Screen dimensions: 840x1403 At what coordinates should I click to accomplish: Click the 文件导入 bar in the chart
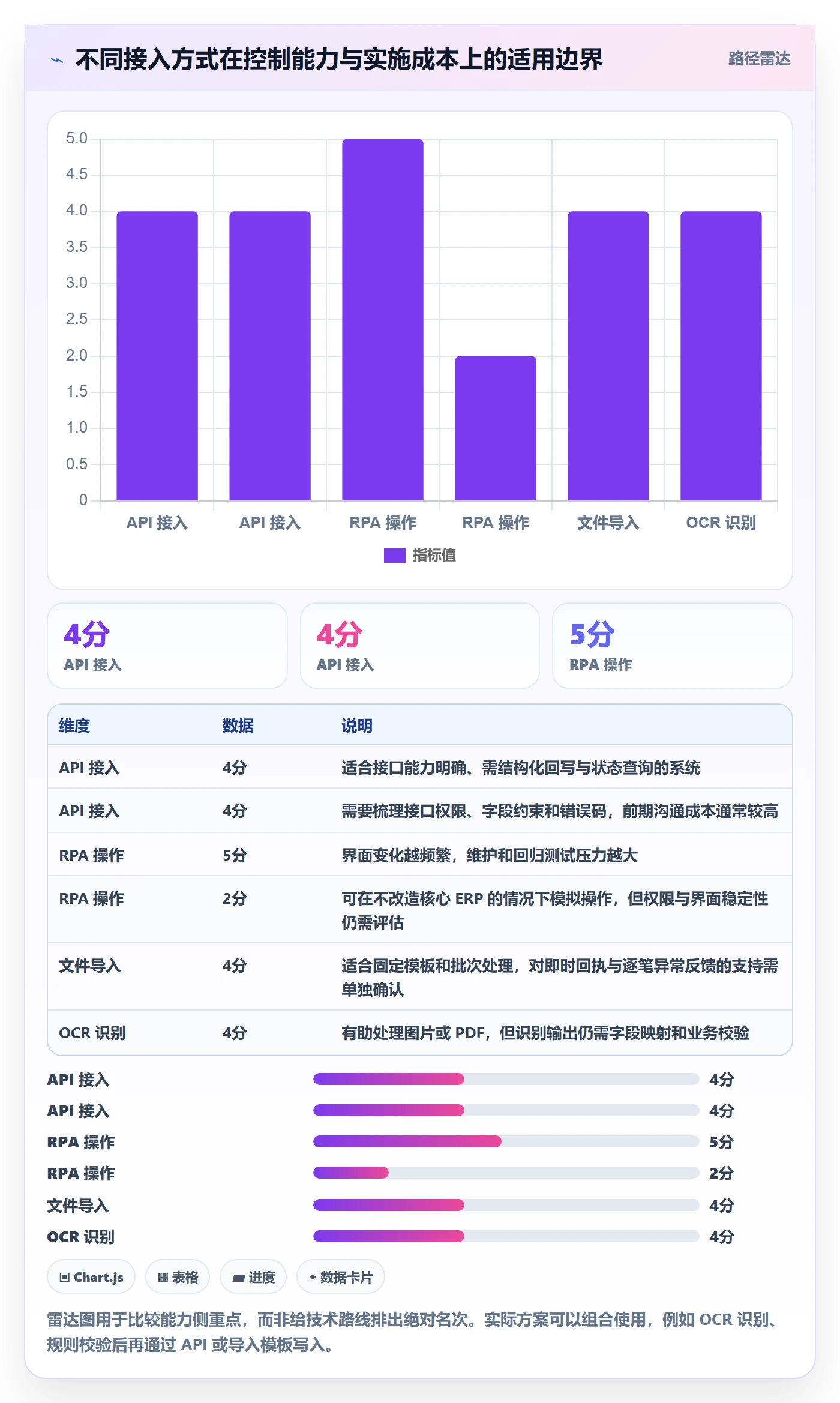tap(608, 356)
